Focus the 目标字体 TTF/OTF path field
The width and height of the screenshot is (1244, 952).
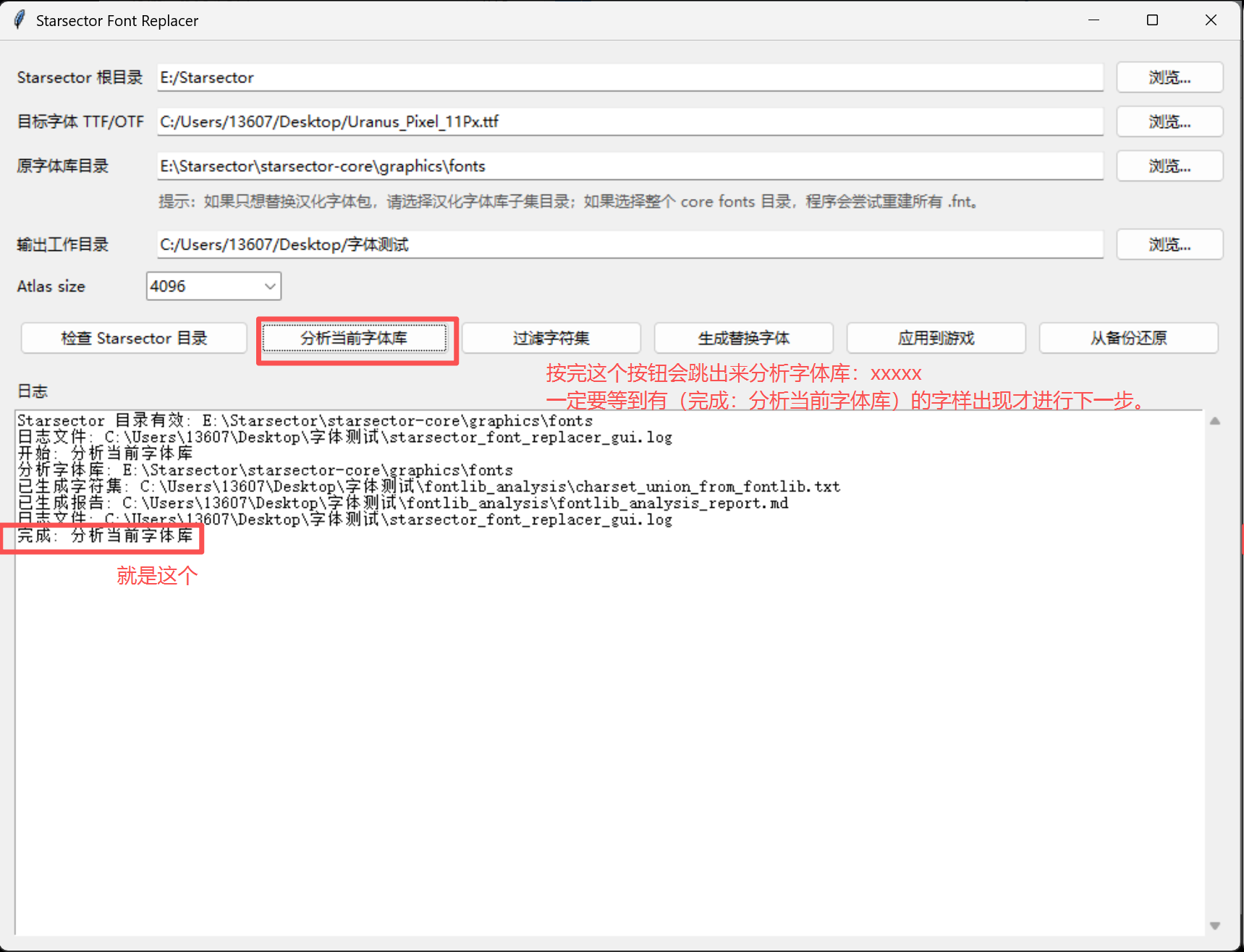[x=630, y=122]
